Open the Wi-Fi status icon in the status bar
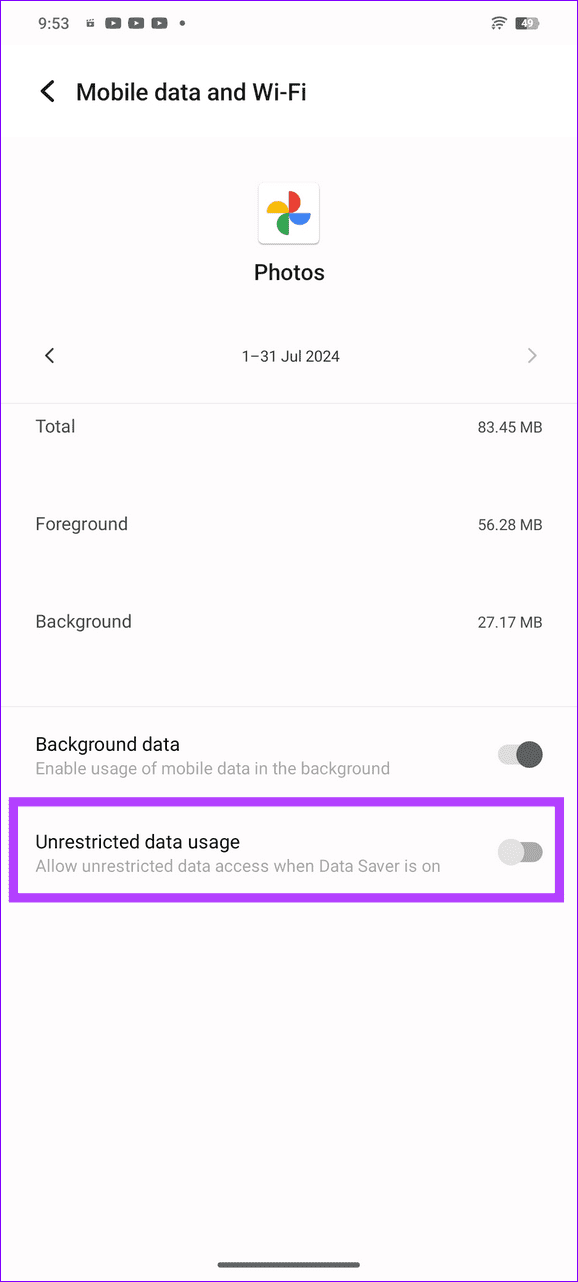 click(498, 22)
